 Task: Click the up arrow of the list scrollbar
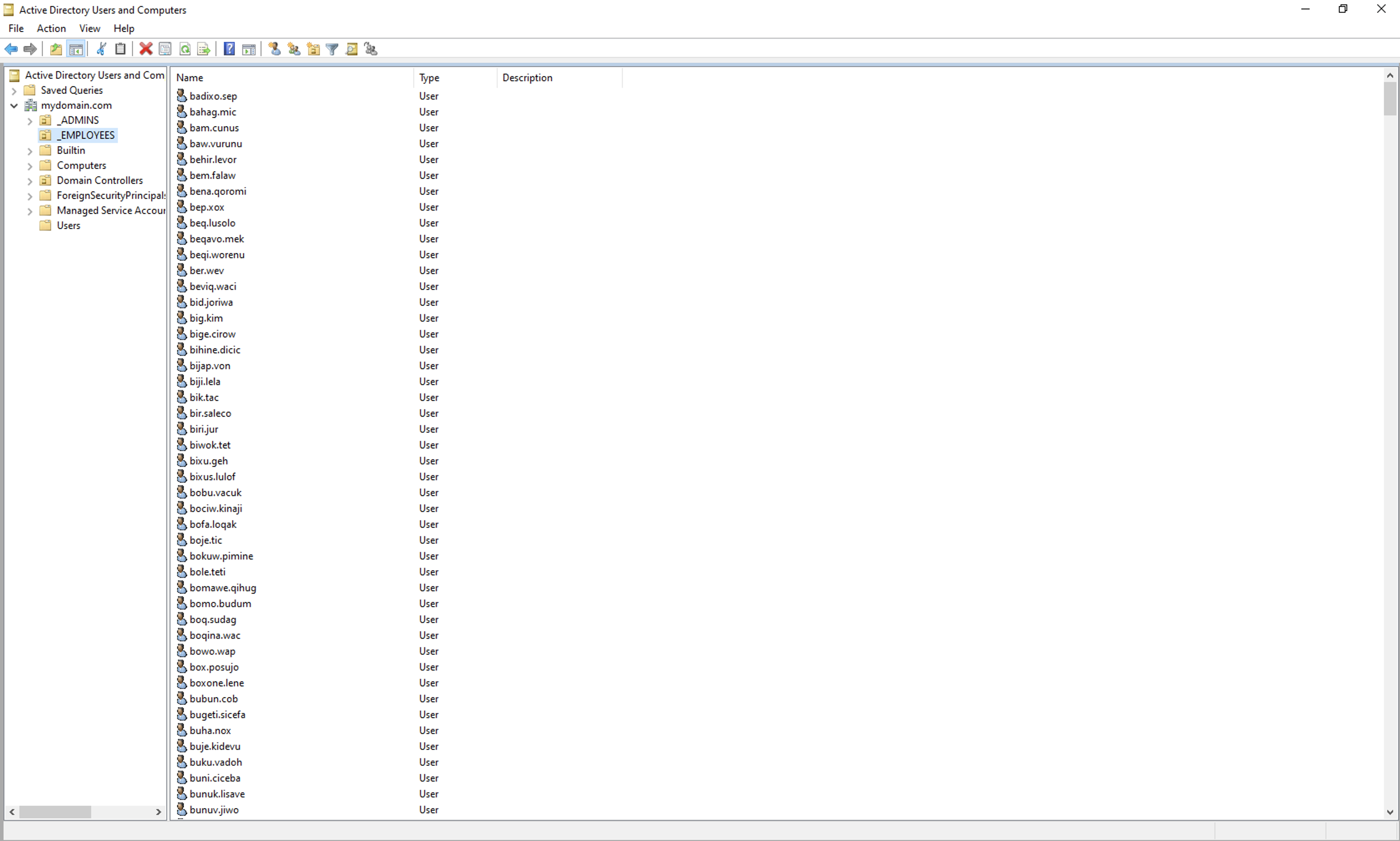pyautogui.click(x=1390, y=75)
